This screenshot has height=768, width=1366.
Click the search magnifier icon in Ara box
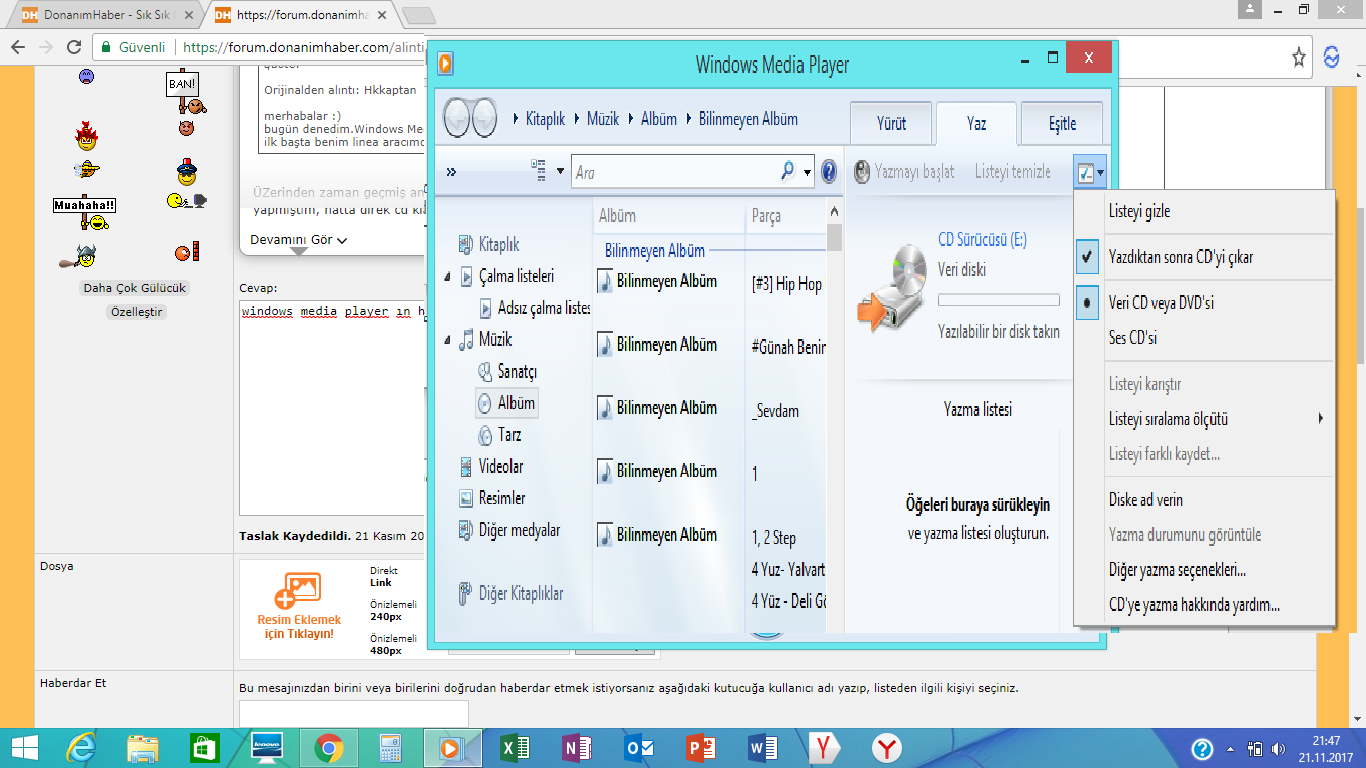click(x=788, y=172)
